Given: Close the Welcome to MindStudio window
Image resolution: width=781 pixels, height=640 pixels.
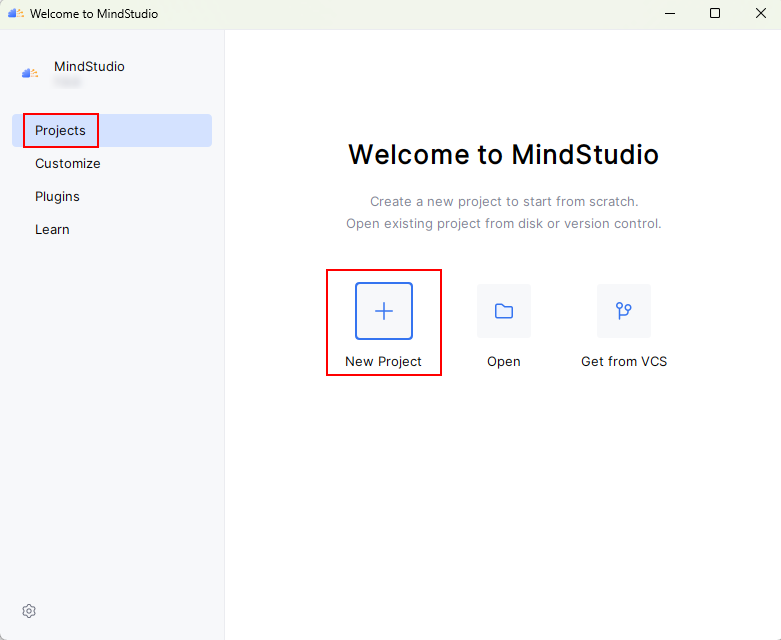Looking at the screenshot, I should (761, 13).
